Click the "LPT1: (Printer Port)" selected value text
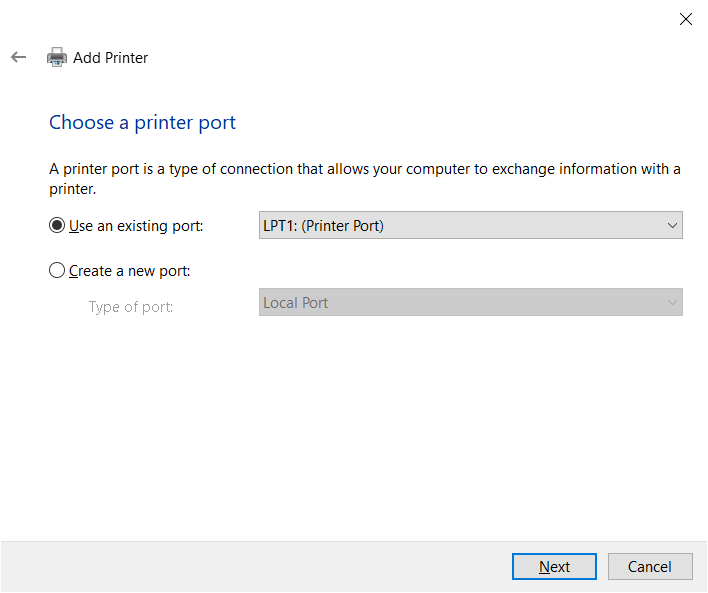708x593 pixels. click(x=323, y=226)
